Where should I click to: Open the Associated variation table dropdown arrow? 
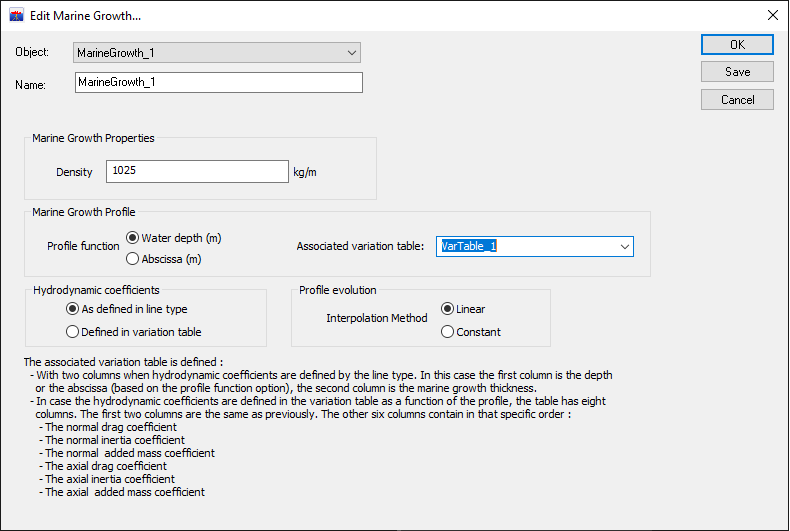coord(625,247)
